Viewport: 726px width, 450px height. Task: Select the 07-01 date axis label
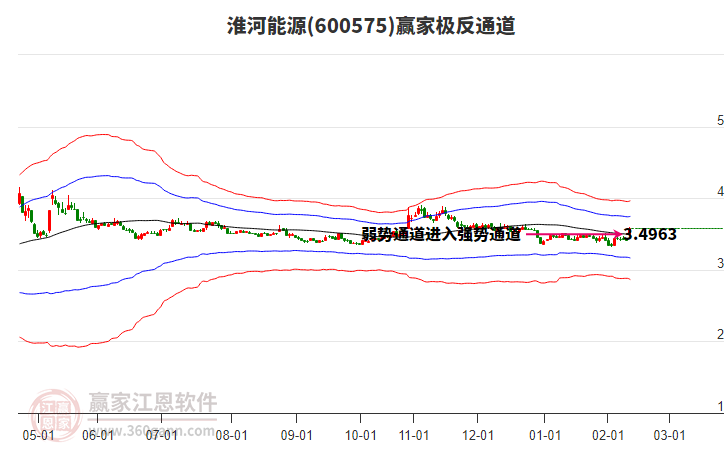[162, 435]
